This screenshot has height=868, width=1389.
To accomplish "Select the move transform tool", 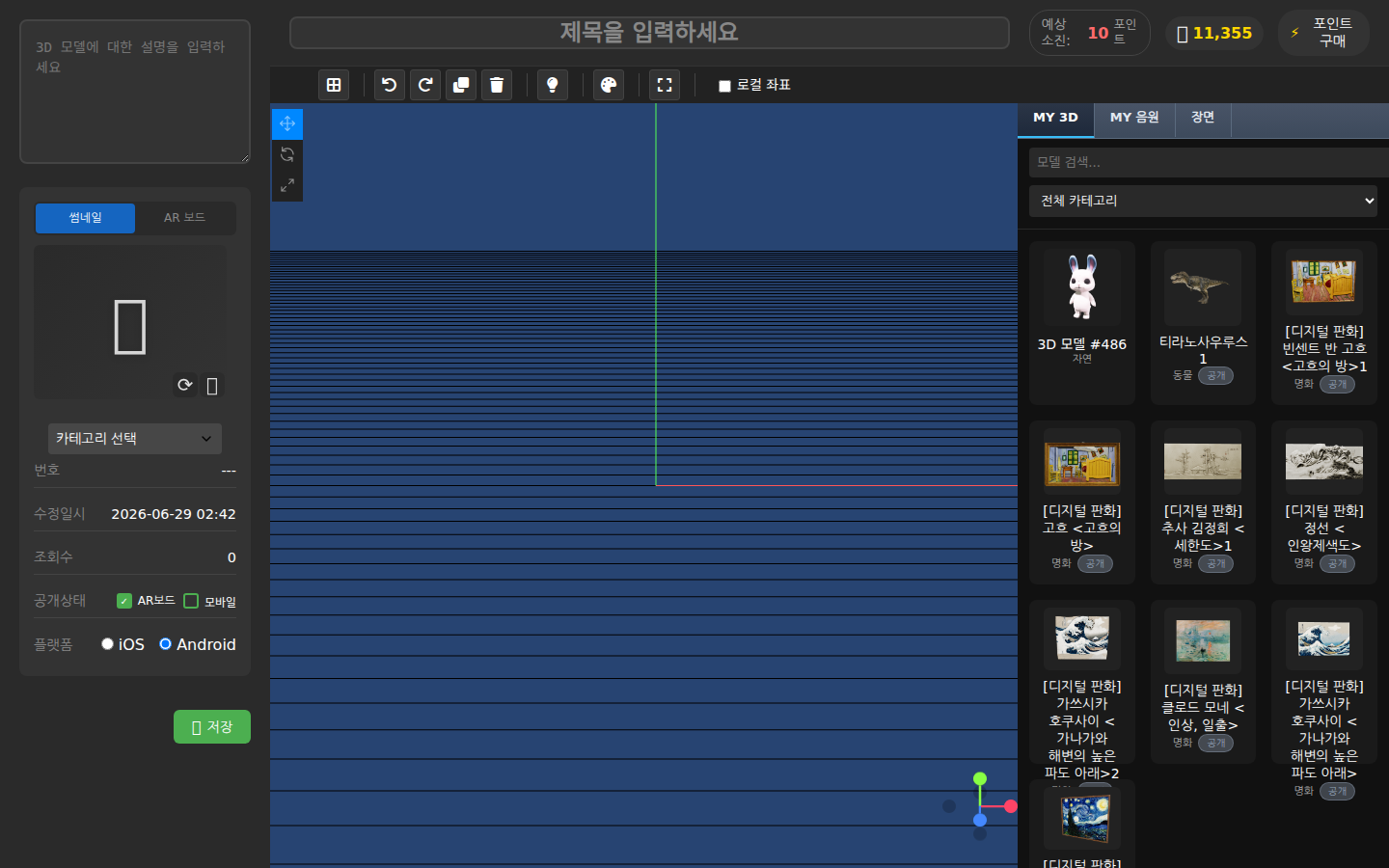I will (287, 123).
